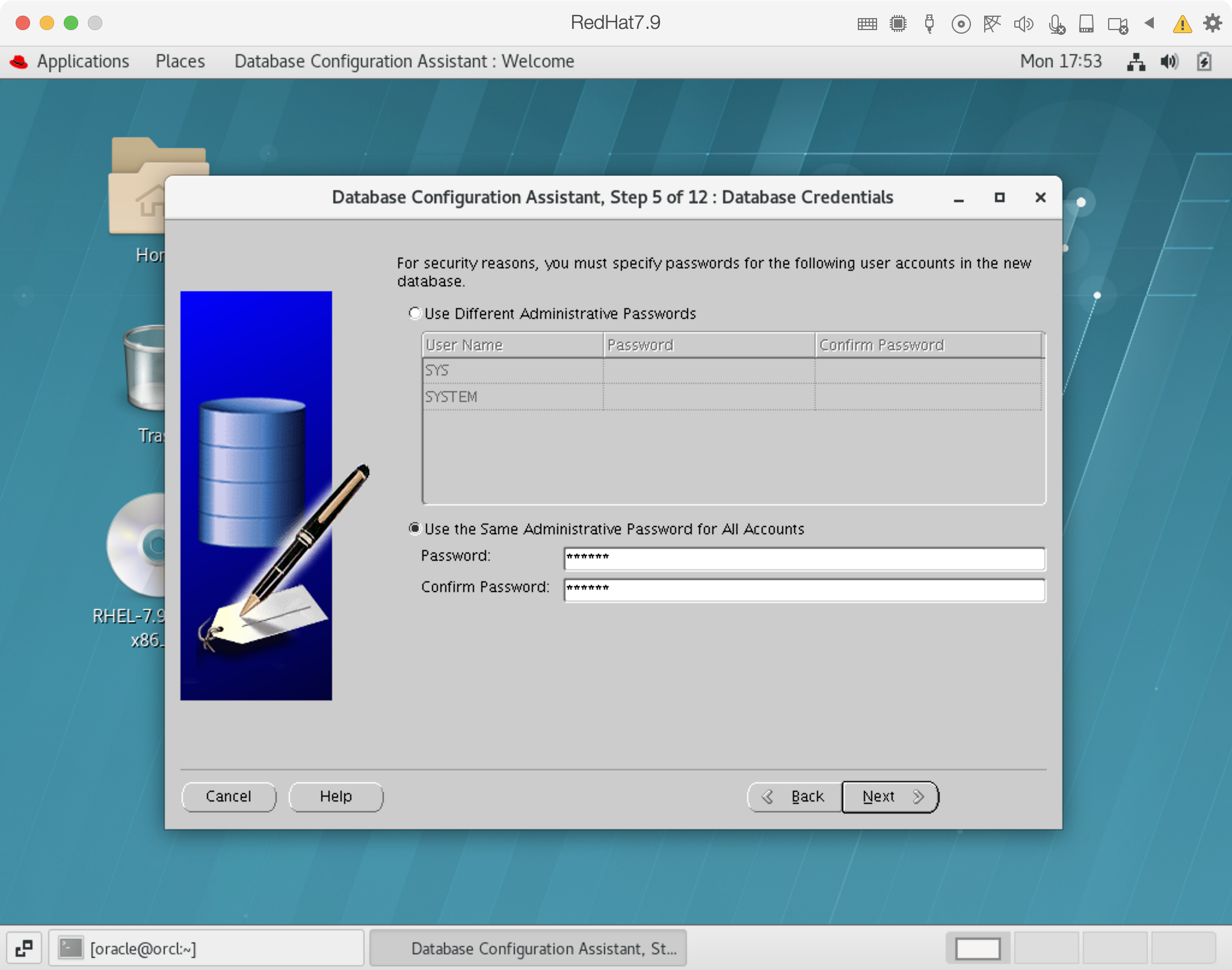Click the Password input field

(x=804, y=558)
